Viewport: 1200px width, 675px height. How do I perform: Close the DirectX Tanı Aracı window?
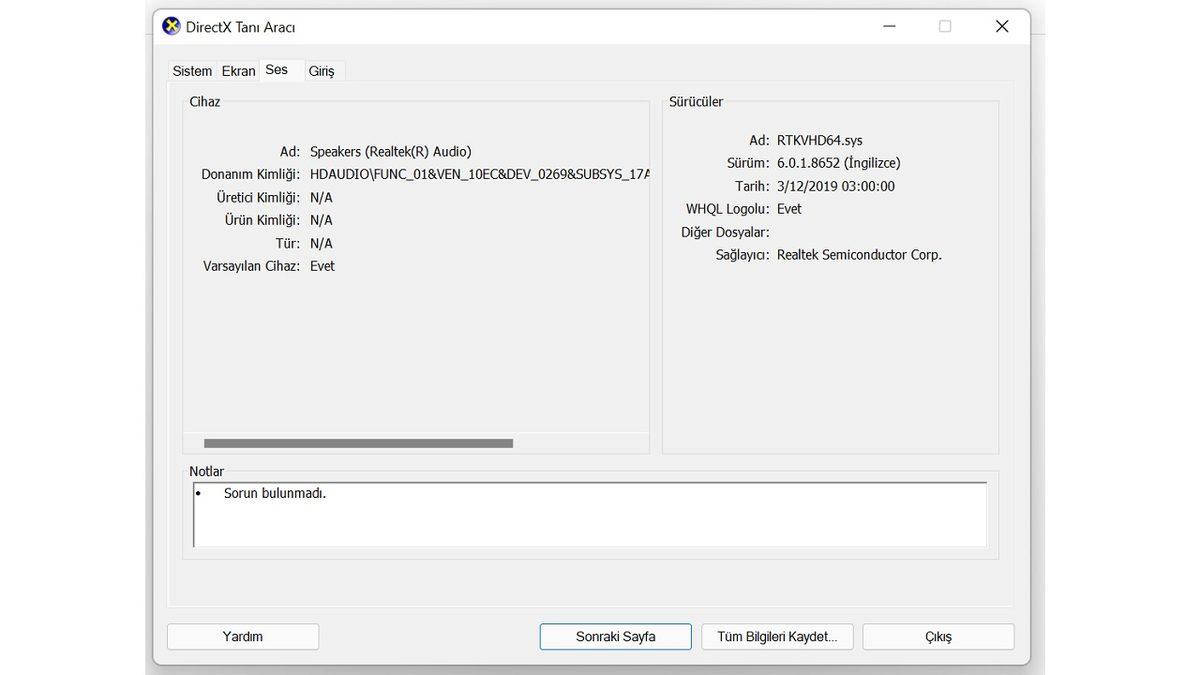pyautogui.click(x=1001, y=27)
